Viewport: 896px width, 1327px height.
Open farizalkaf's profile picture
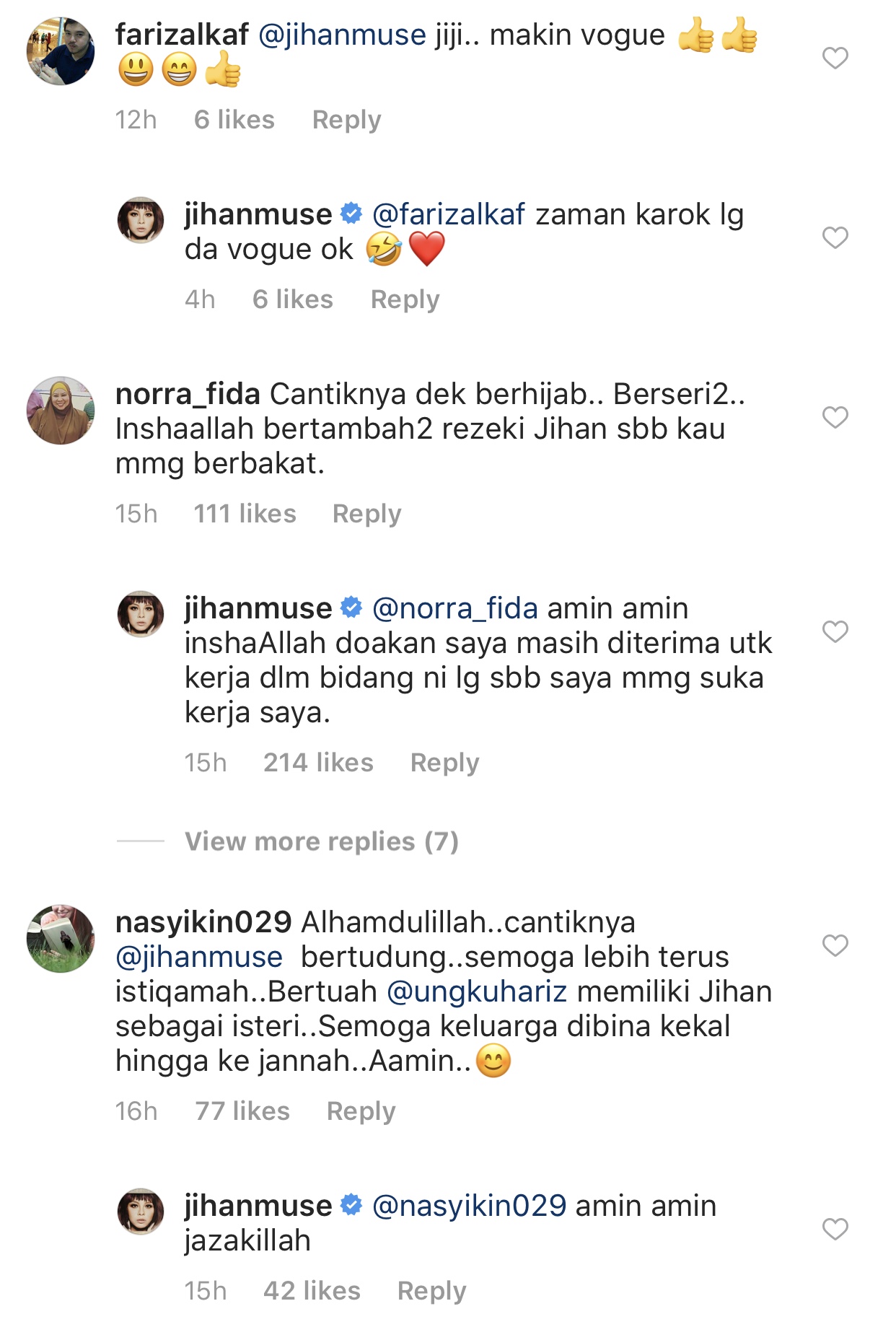pos(61,51)
